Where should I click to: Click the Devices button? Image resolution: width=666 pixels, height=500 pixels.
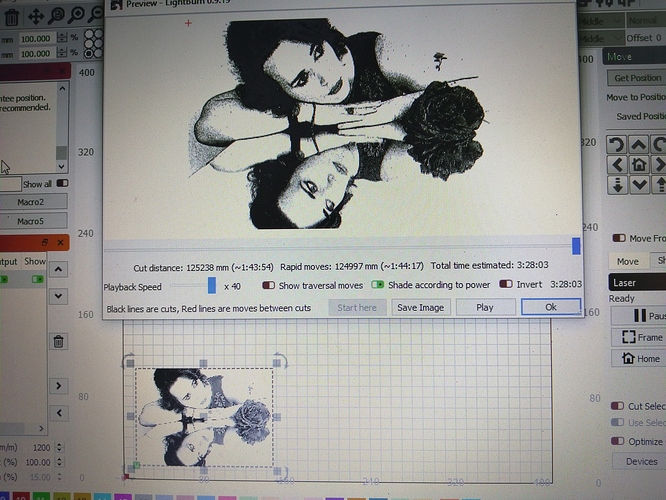point(641,461)
